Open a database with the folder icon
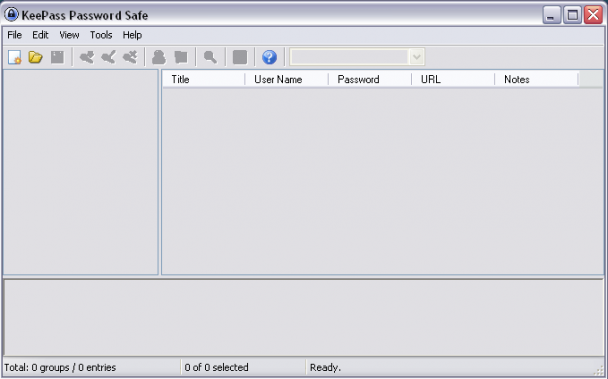 click(35, 57)
